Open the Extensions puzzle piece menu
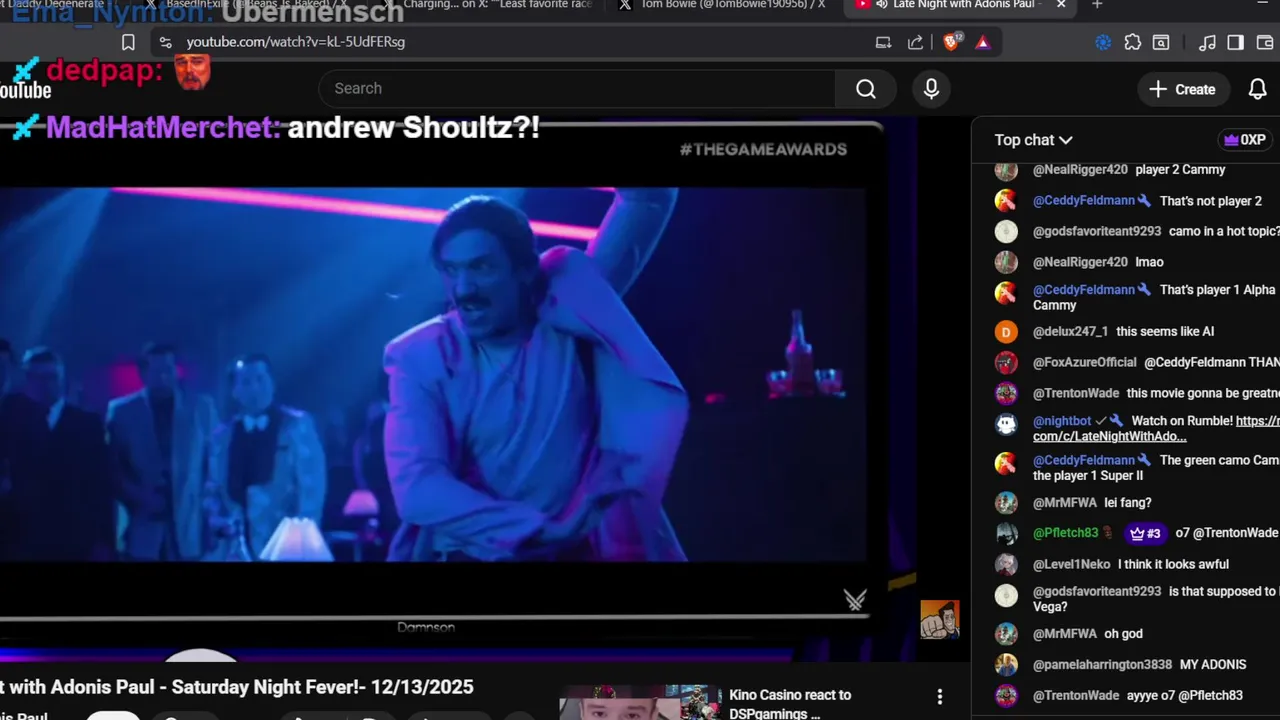This screenshot has width=1280, height=720. click(x=1132, y=42)
